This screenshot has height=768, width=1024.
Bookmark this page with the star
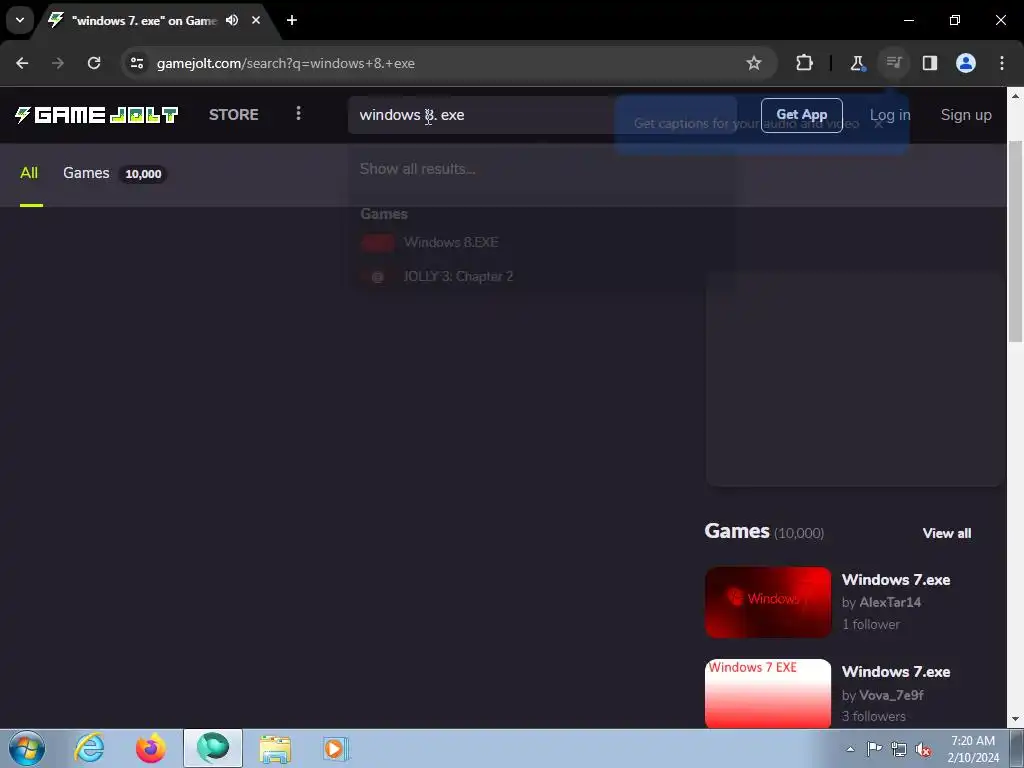(754, 63)
